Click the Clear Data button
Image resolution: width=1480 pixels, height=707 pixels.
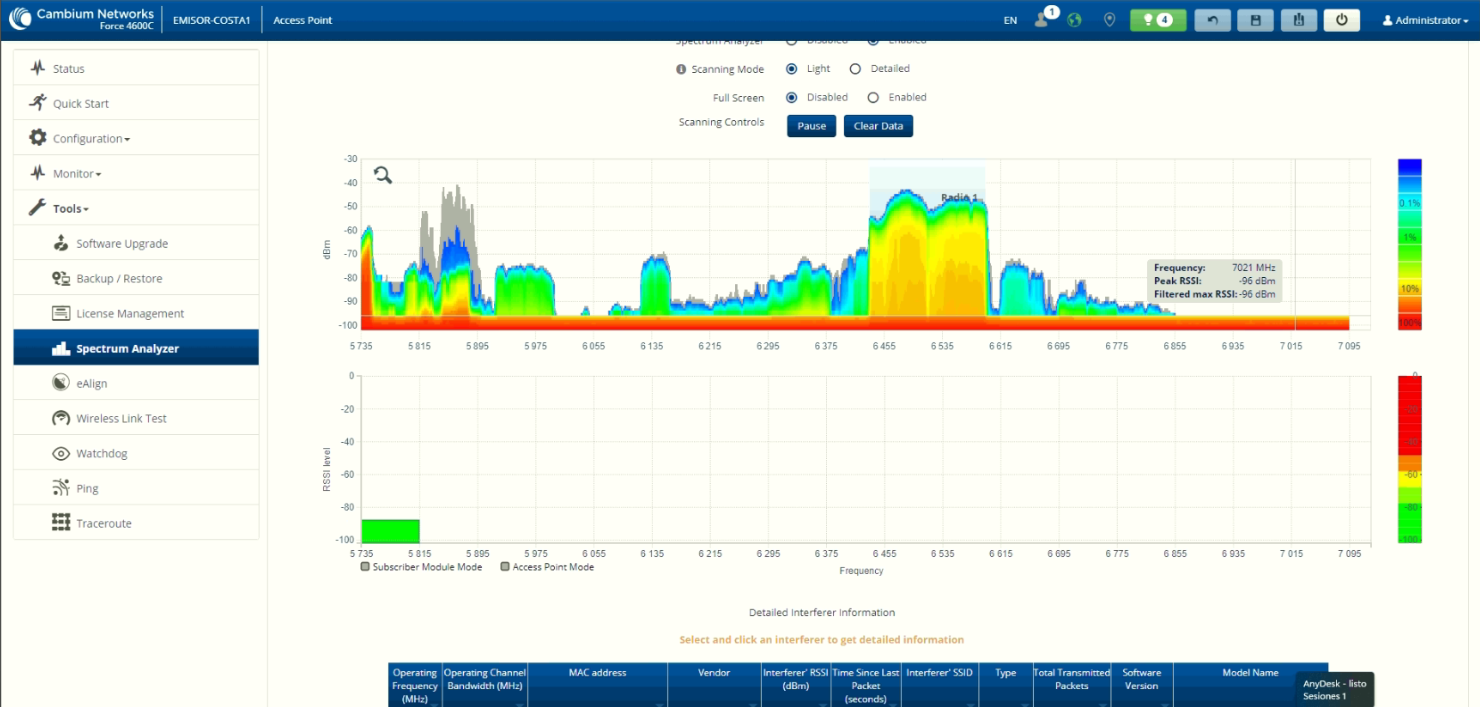click(x=878, y=126)
